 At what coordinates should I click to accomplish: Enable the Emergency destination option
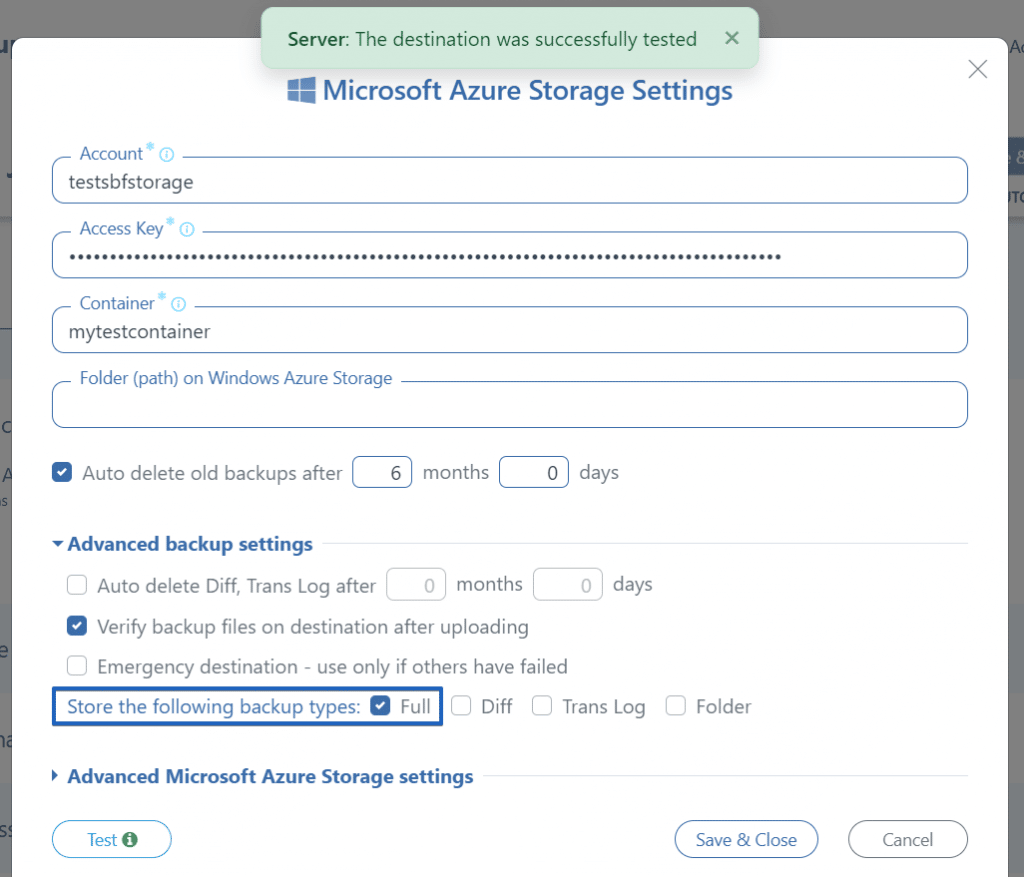[x=77, y=665]
